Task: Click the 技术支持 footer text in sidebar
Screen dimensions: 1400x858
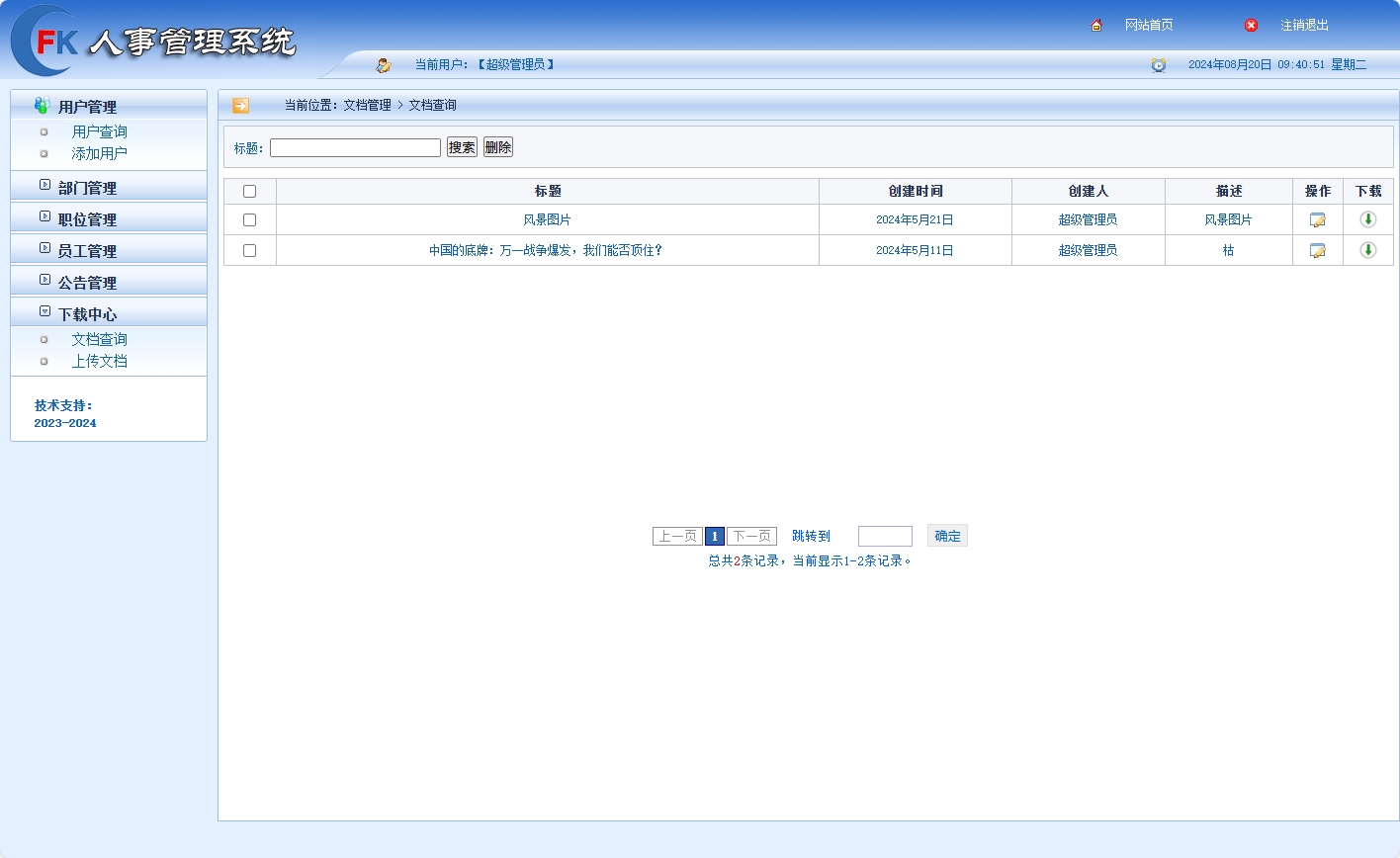Action: click(x=63, y=405)
